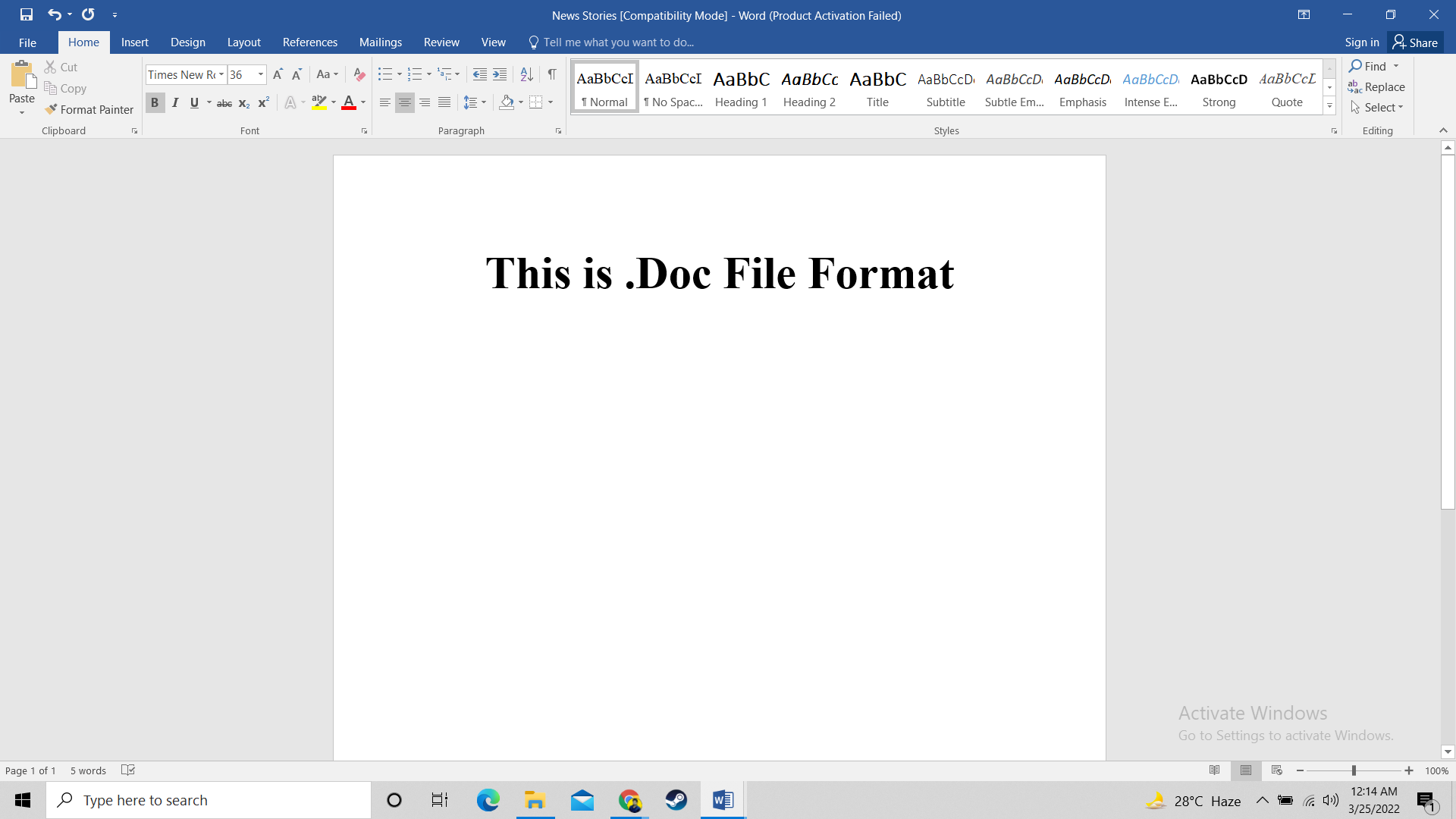The height and width of the screenshot is (819, 1456).
Task: Open Ribbon Display Options
Action: pyautogui.click(x=1304, y=14)
